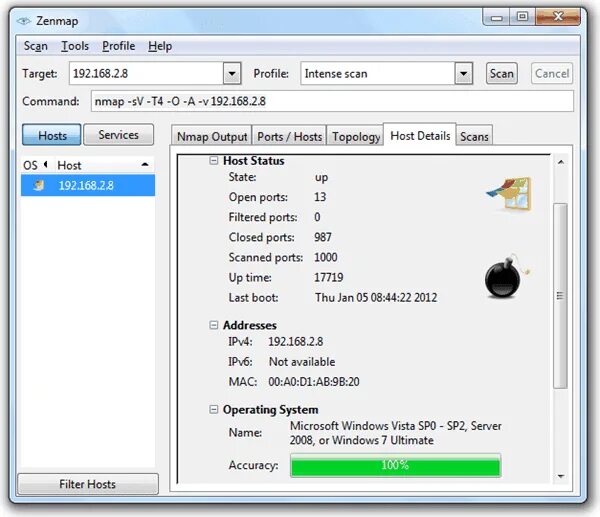Click the Scanned ports value 1000
The image size is (600, 517).
pyautogui.click(x=326, y=257)
